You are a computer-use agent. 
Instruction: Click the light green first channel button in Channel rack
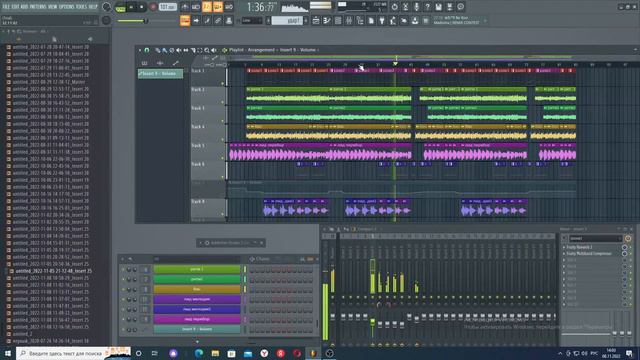click(197, 269)
